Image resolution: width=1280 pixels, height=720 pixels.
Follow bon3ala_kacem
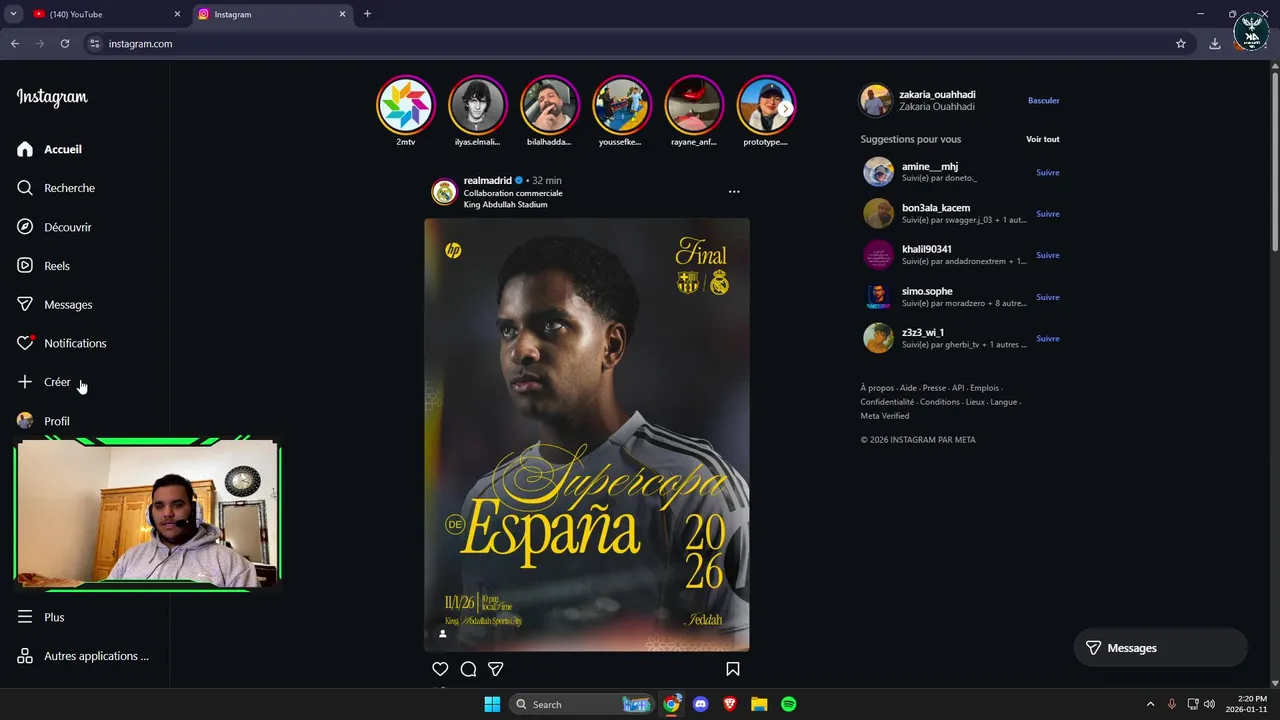point(1047,214)
